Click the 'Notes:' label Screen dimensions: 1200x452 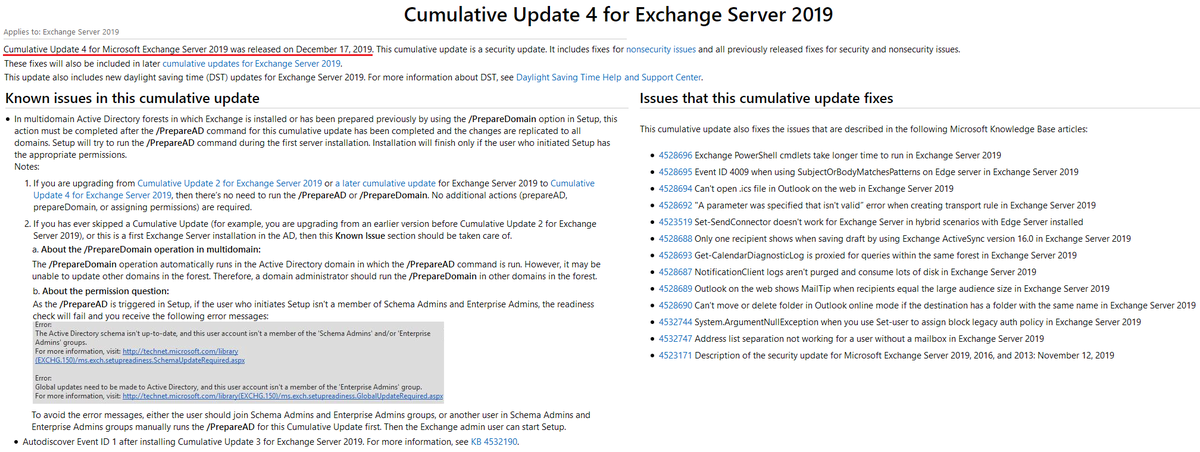[27, 167]
